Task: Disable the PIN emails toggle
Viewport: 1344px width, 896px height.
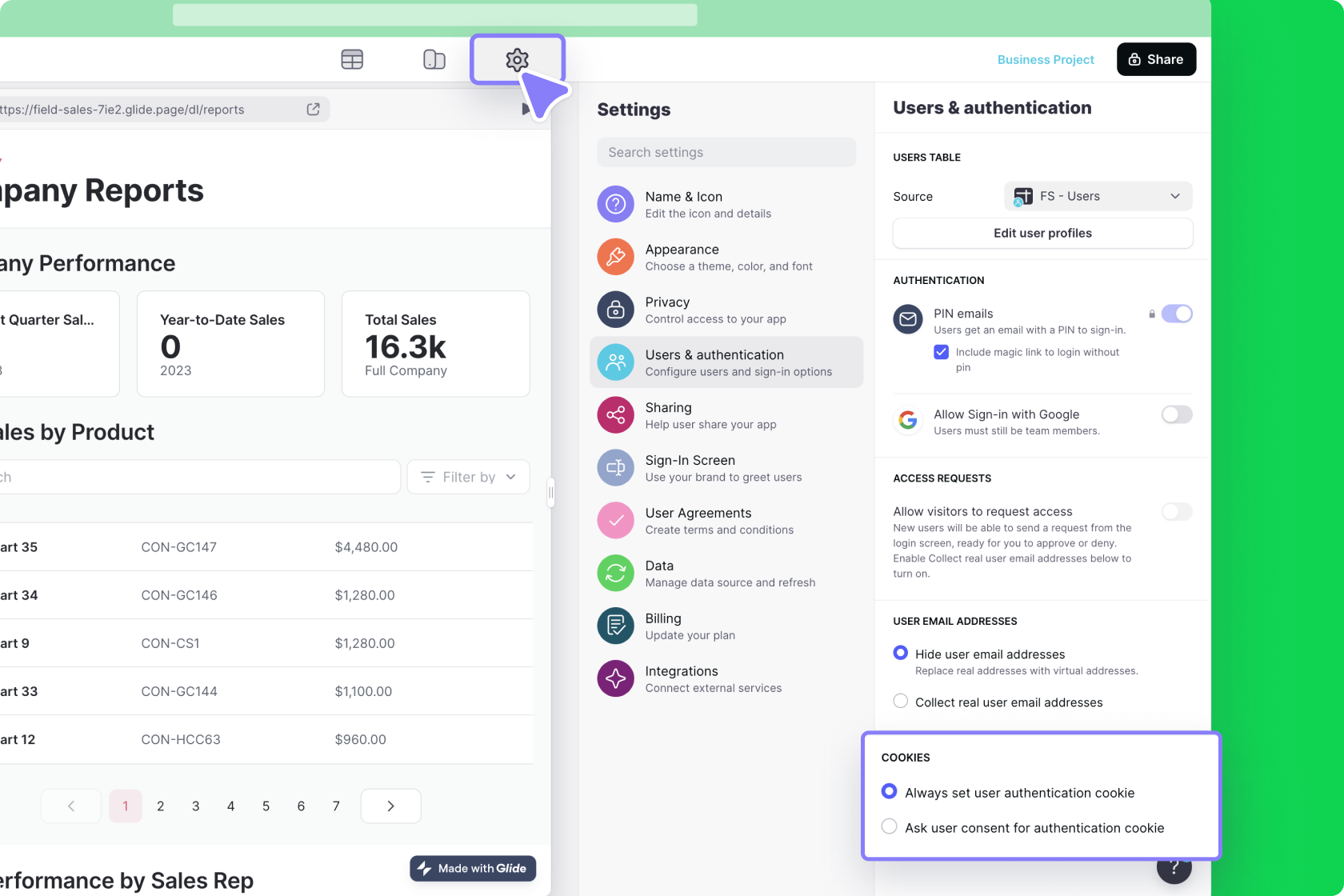Action: coord(1177,314)
